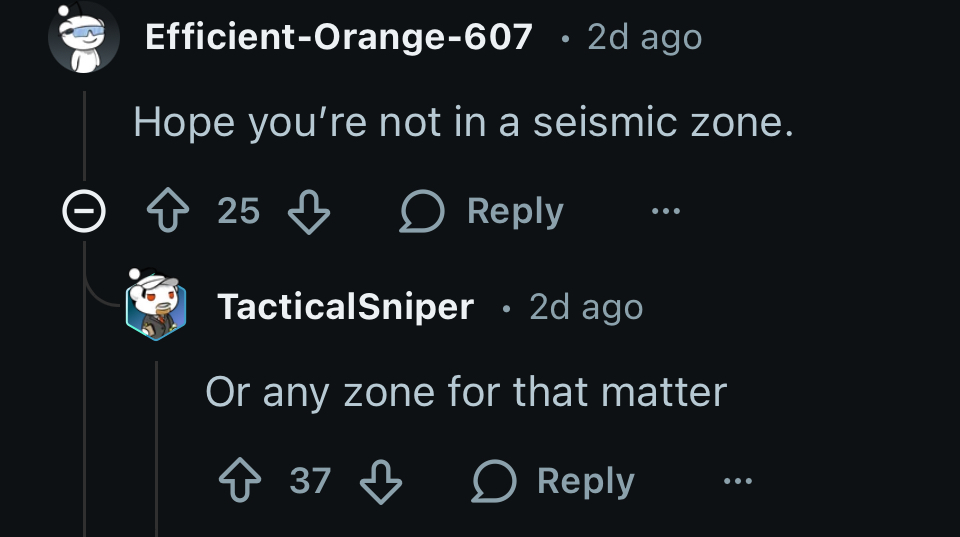The image size is (960, 537).
Task: Open more options for seismic zone comment
Action: pos(665,212)
